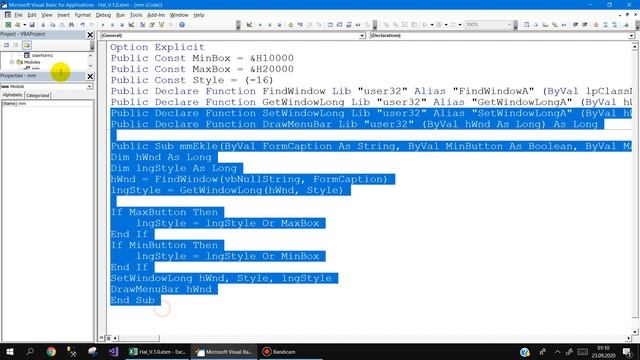The height and width of the screenshot is (360, 640).
Task: Open Project Explorer from the toolbar
Action: coord(142,25)
